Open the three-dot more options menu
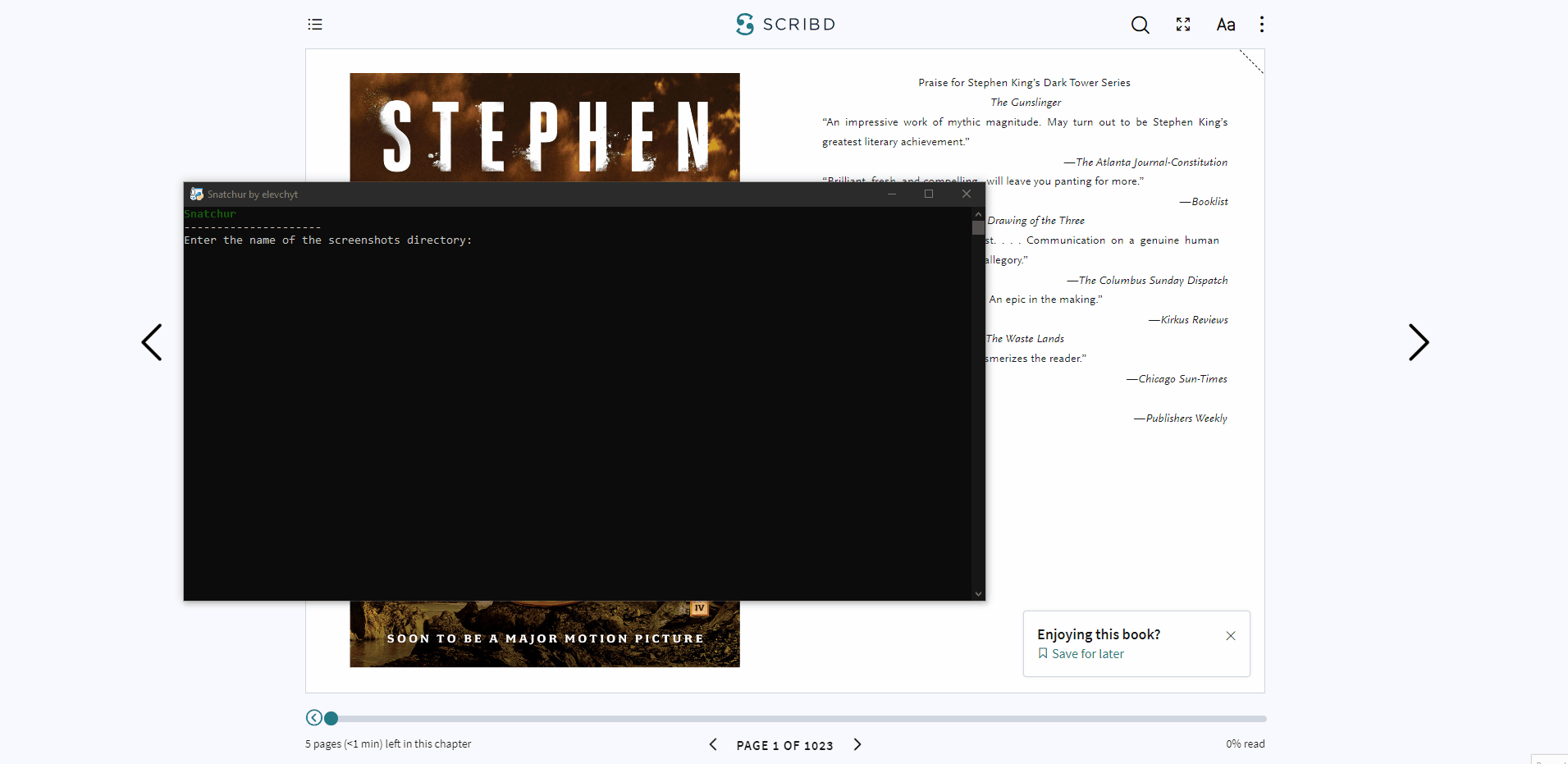1568x764 pixels. click(x=1262, y=25)
